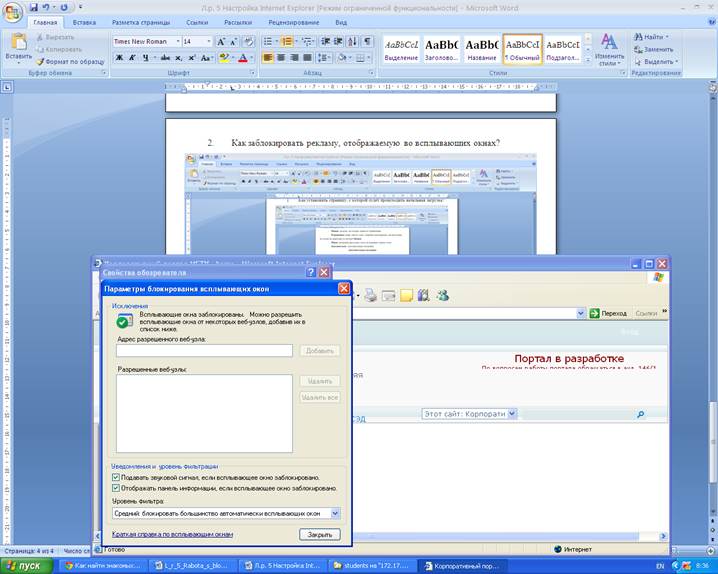Click the font color swatch button

click(x=243, y=58)
